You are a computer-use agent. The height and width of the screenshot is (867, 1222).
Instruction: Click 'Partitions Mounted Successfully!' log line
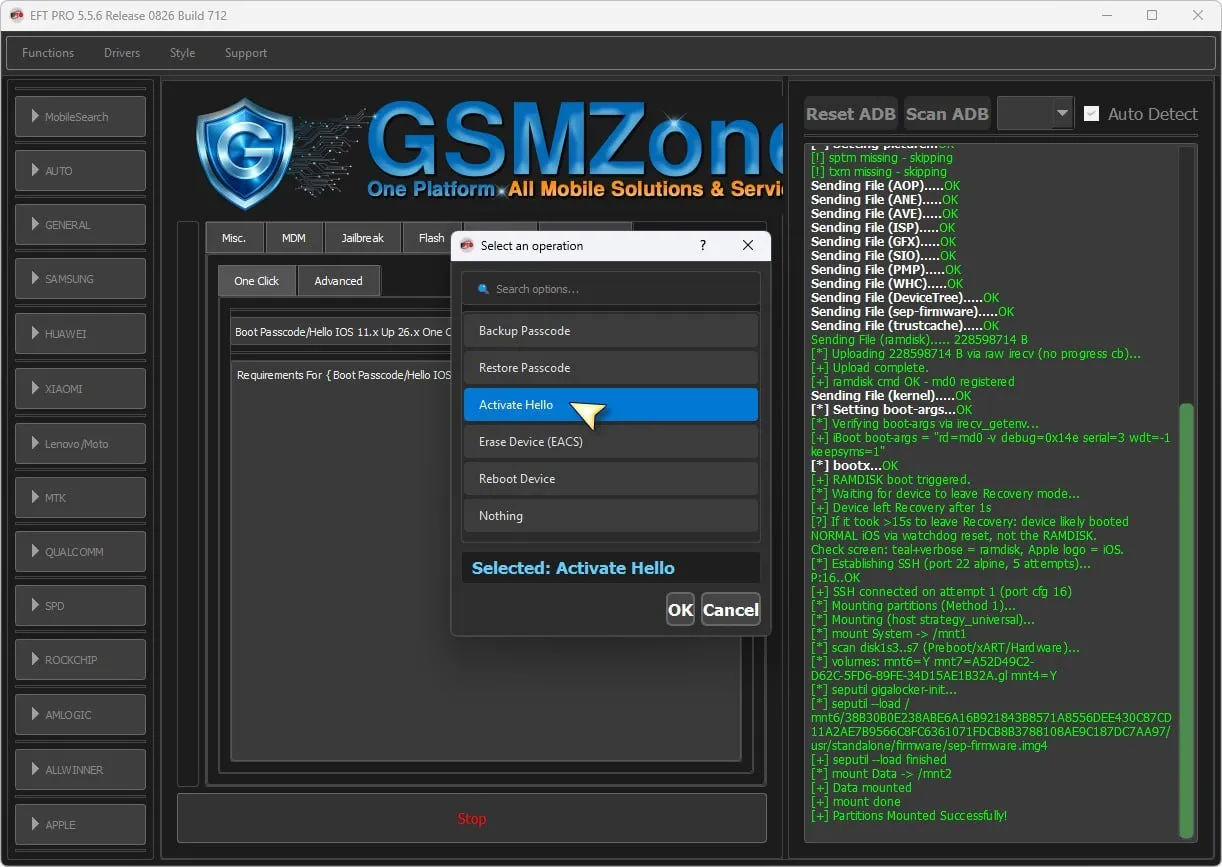pos(909,816)
